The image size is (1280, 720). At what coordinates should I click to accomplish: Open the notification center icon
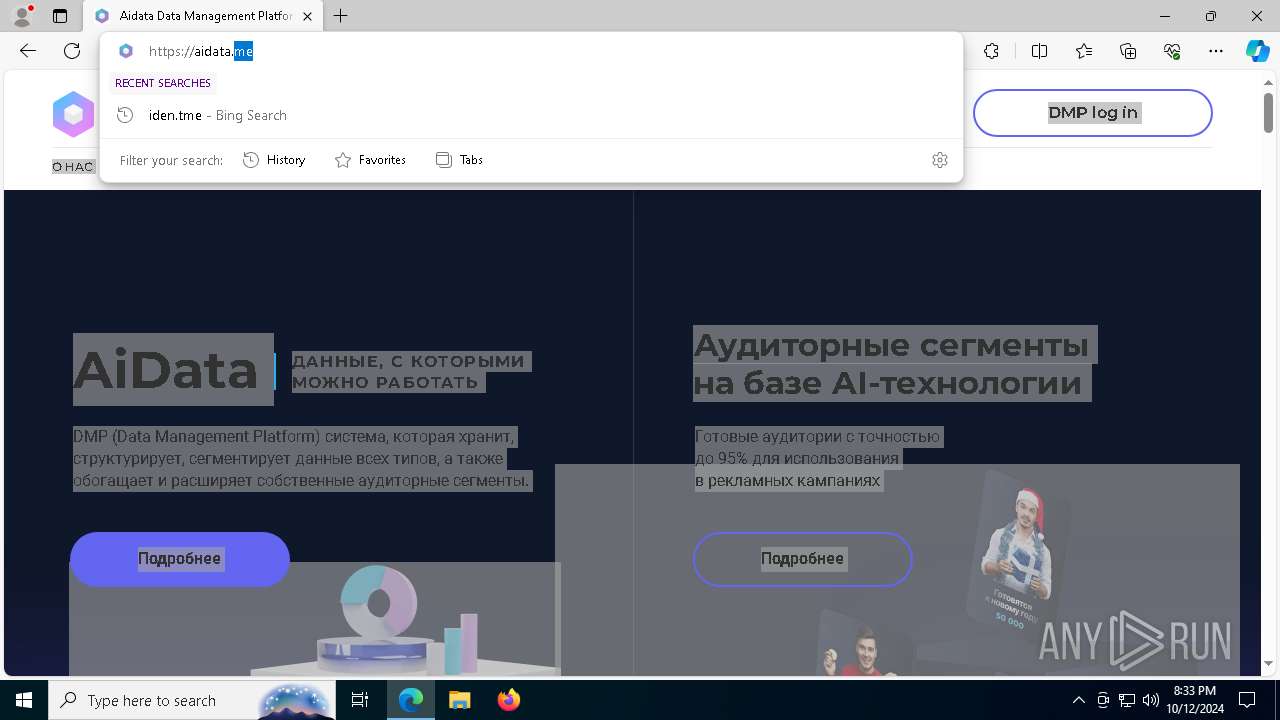[x=1247, y=700]
